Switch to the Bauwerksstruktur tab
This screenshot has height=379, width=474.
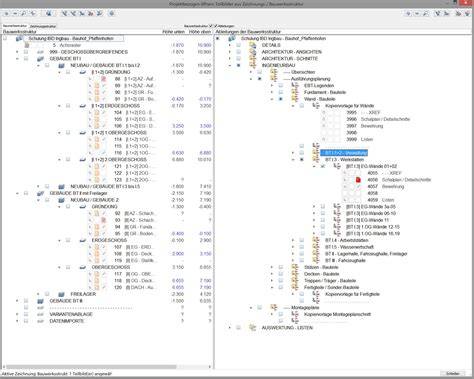(14, 26)
